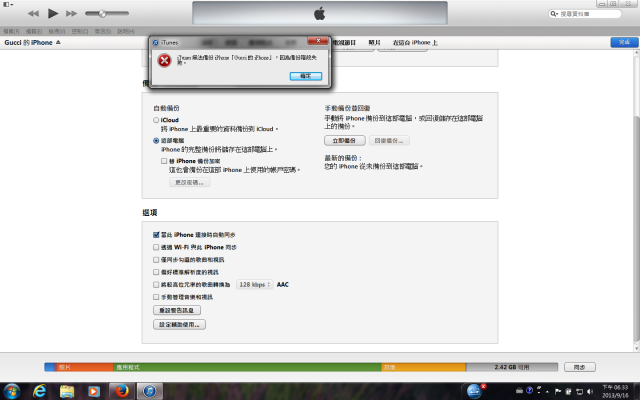Click the vertical scrollbar of the summary
The width and height of the screenshot is (640, 400).
pyautogui.click(x=636, y=229)
